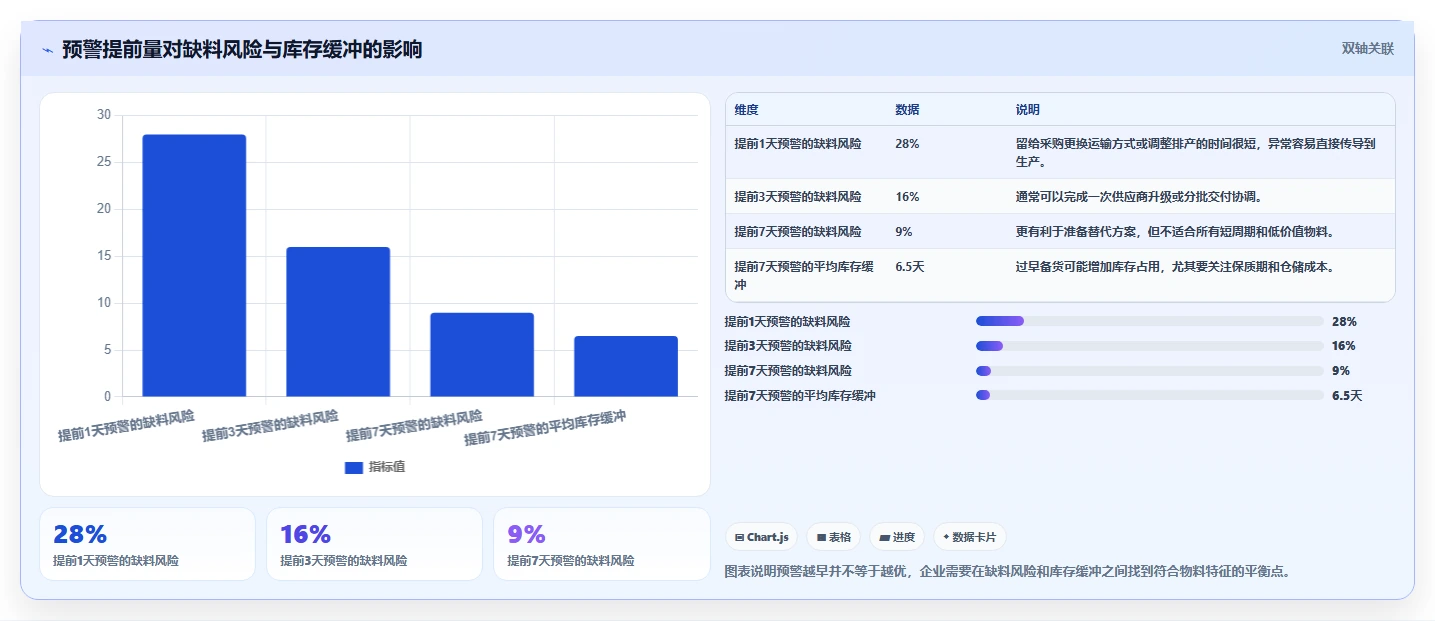This screenshot has height=621, width=1435.
Task: Select the Chart.js tag
Action: 762,537
